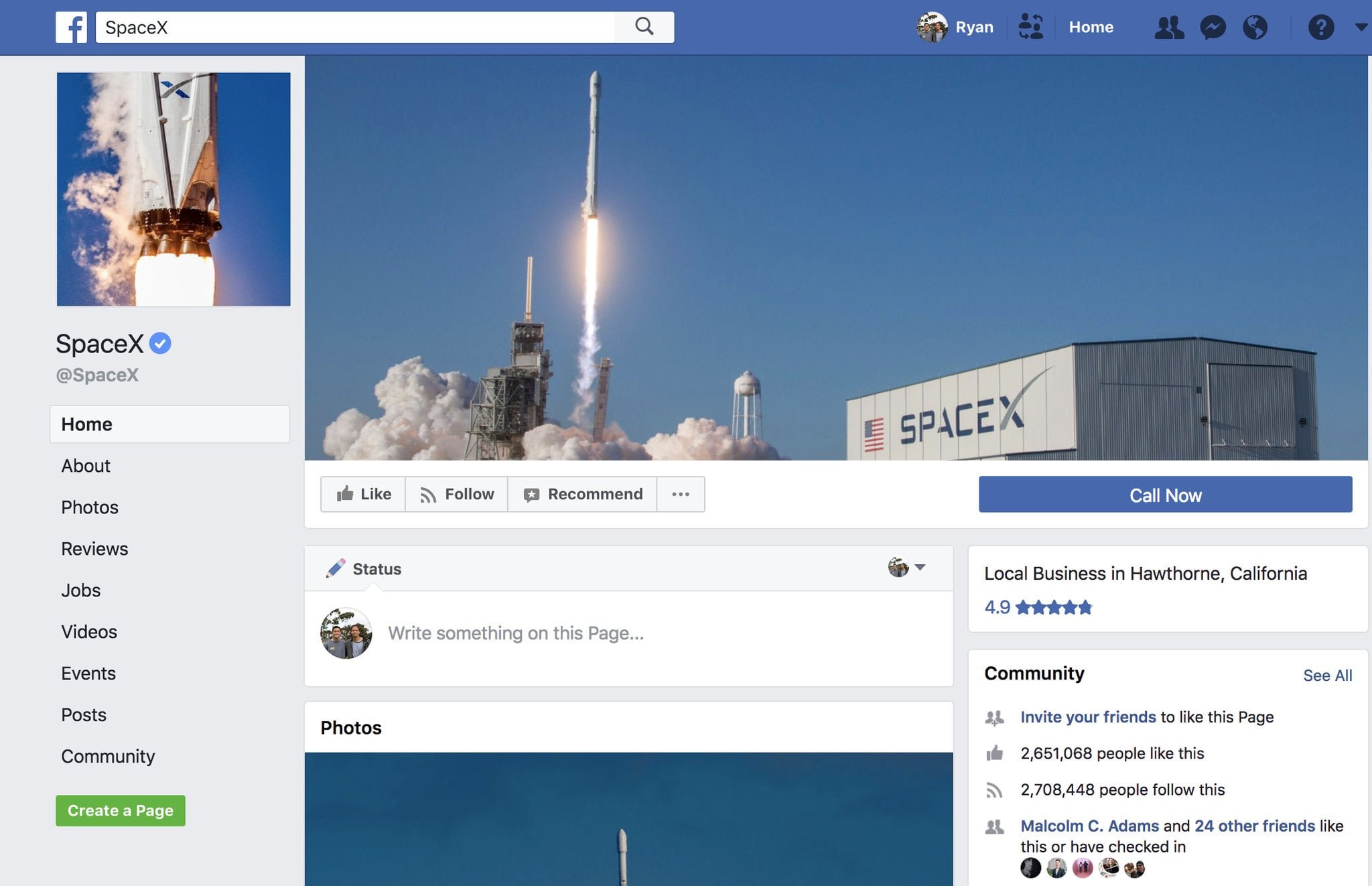Click the 4.9 star rating

pos(1038,607)
